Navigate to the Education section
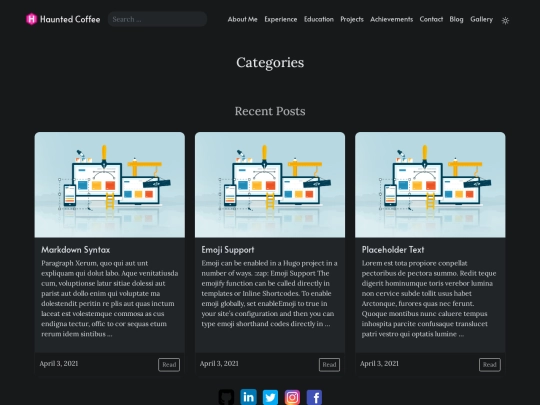Viewport: 540px width, 405px height. tap(319, 19)
